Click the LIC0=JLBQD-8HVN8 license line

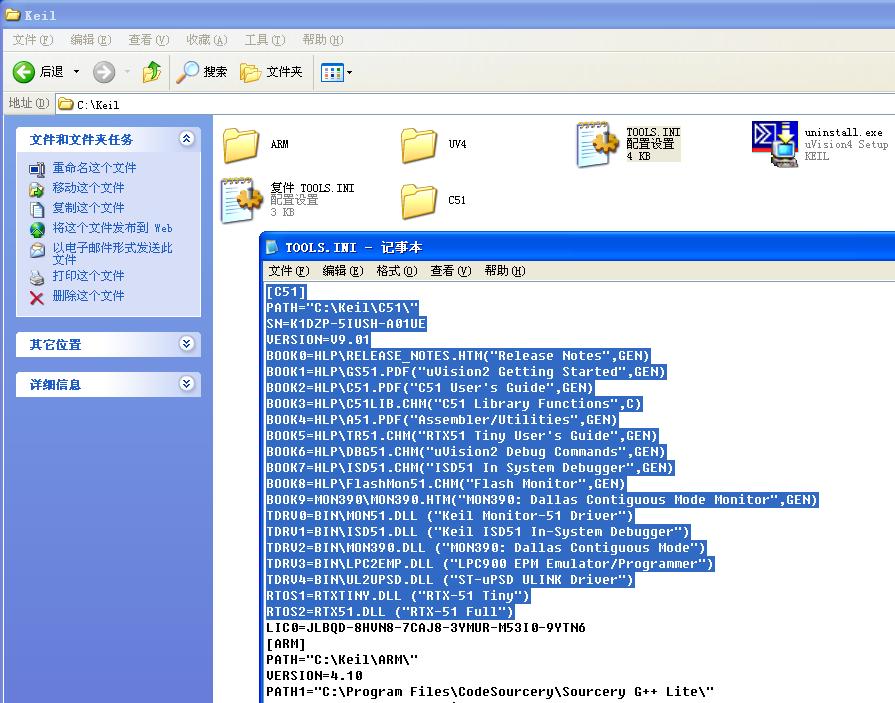(x=426, y=628)
